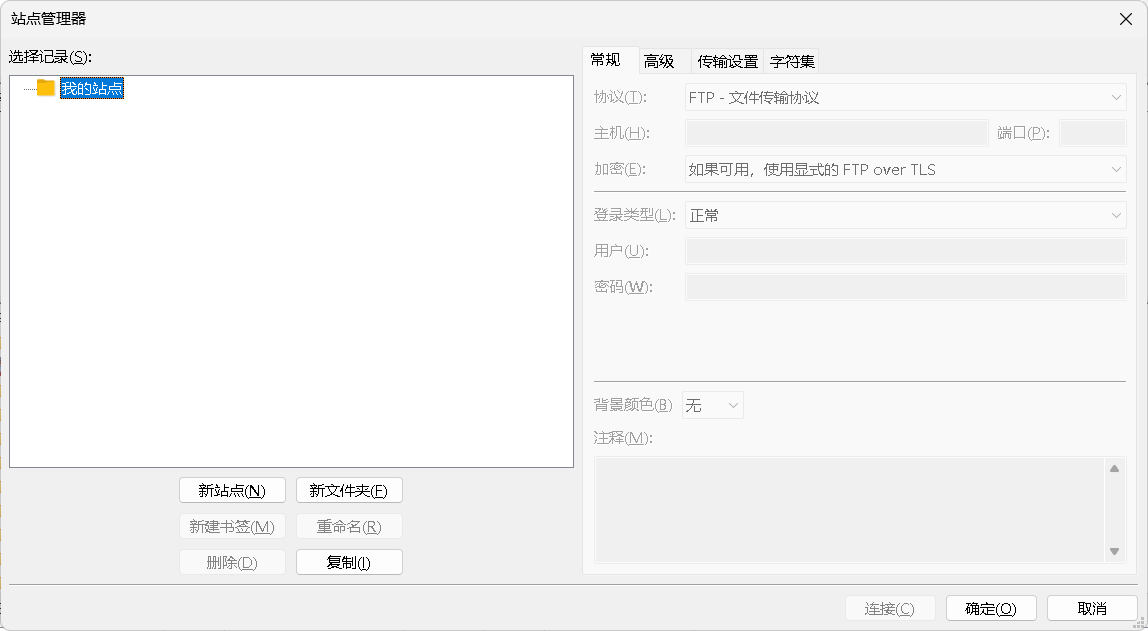Create a folder with 新文件夹 button
The height and width of the screenshot is (631, 1148).
(x=349, y=490)
